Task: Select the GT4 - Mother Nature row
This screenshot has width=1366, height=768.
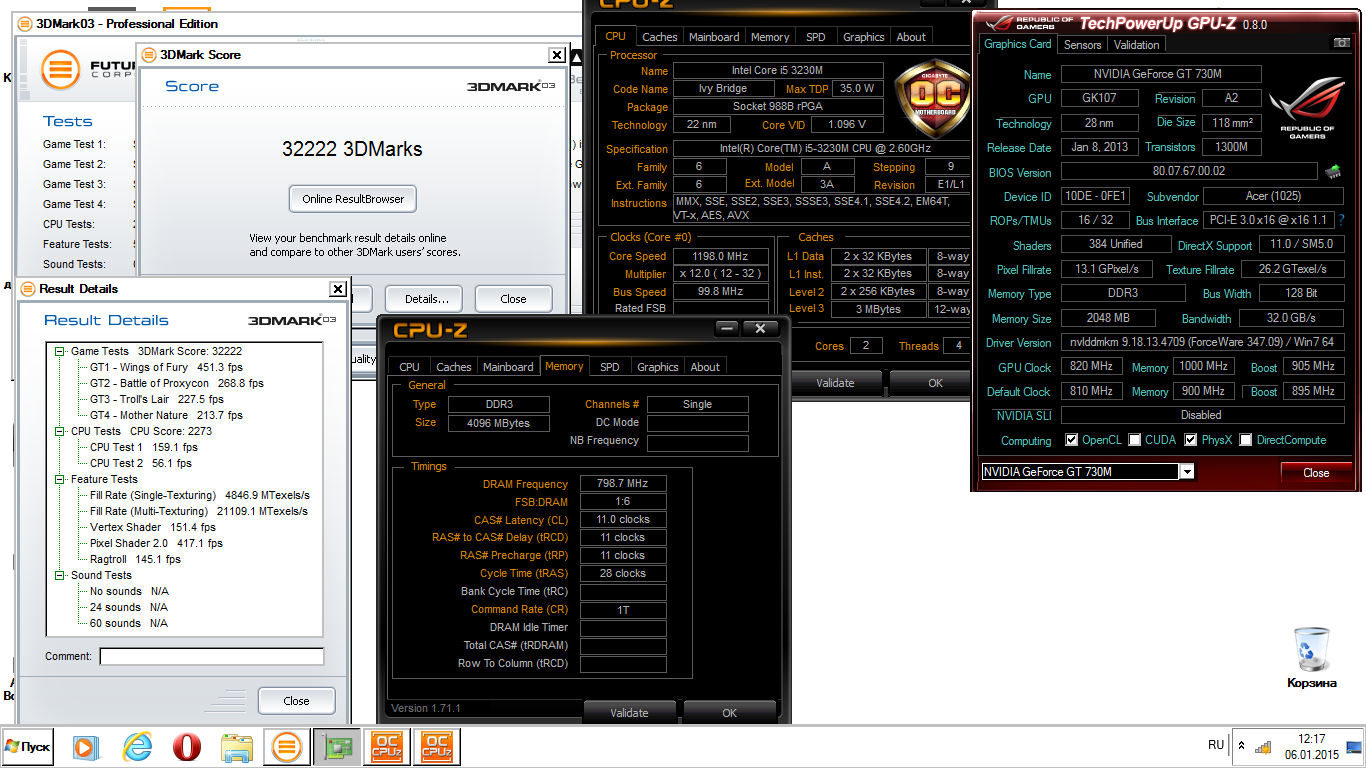Action: (166, 415)
